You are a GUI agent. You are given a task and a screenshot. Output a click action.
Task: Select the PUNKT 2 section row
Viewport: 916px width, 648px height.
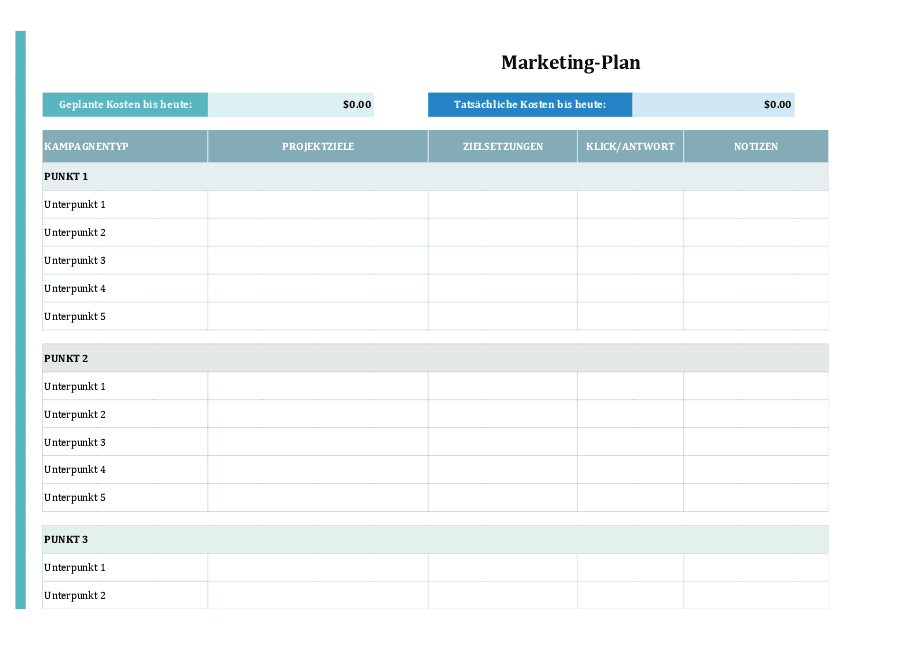click(x=435, y=358)
